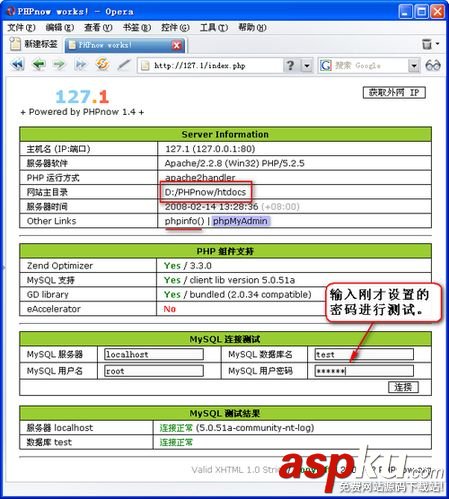Screen dimensions: 449x499
Task: Click the Opera logo in title bar
Action: (11, 11)
